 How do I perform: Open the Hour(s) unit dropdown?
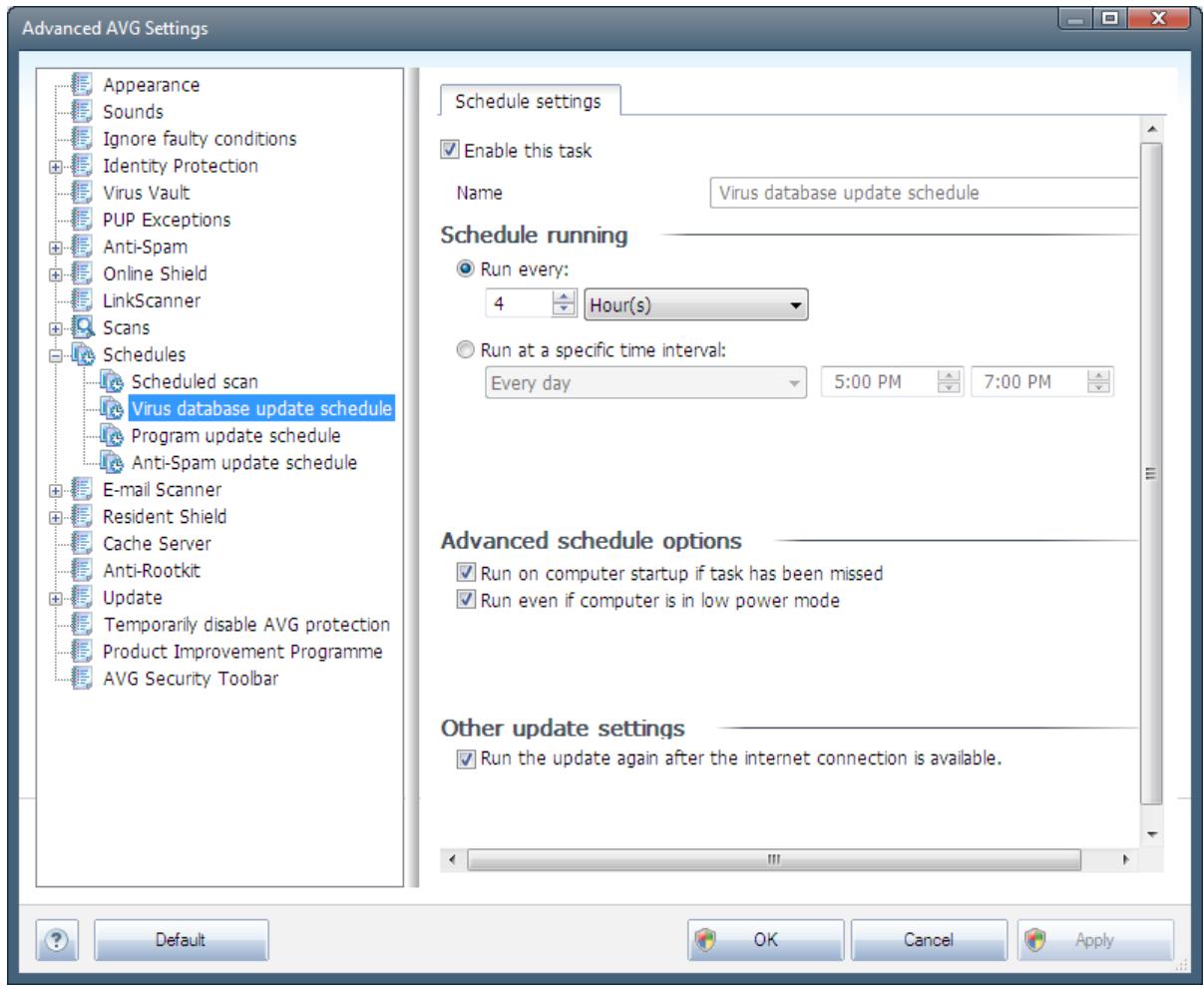pyautogui.click(x=696, y=306)
